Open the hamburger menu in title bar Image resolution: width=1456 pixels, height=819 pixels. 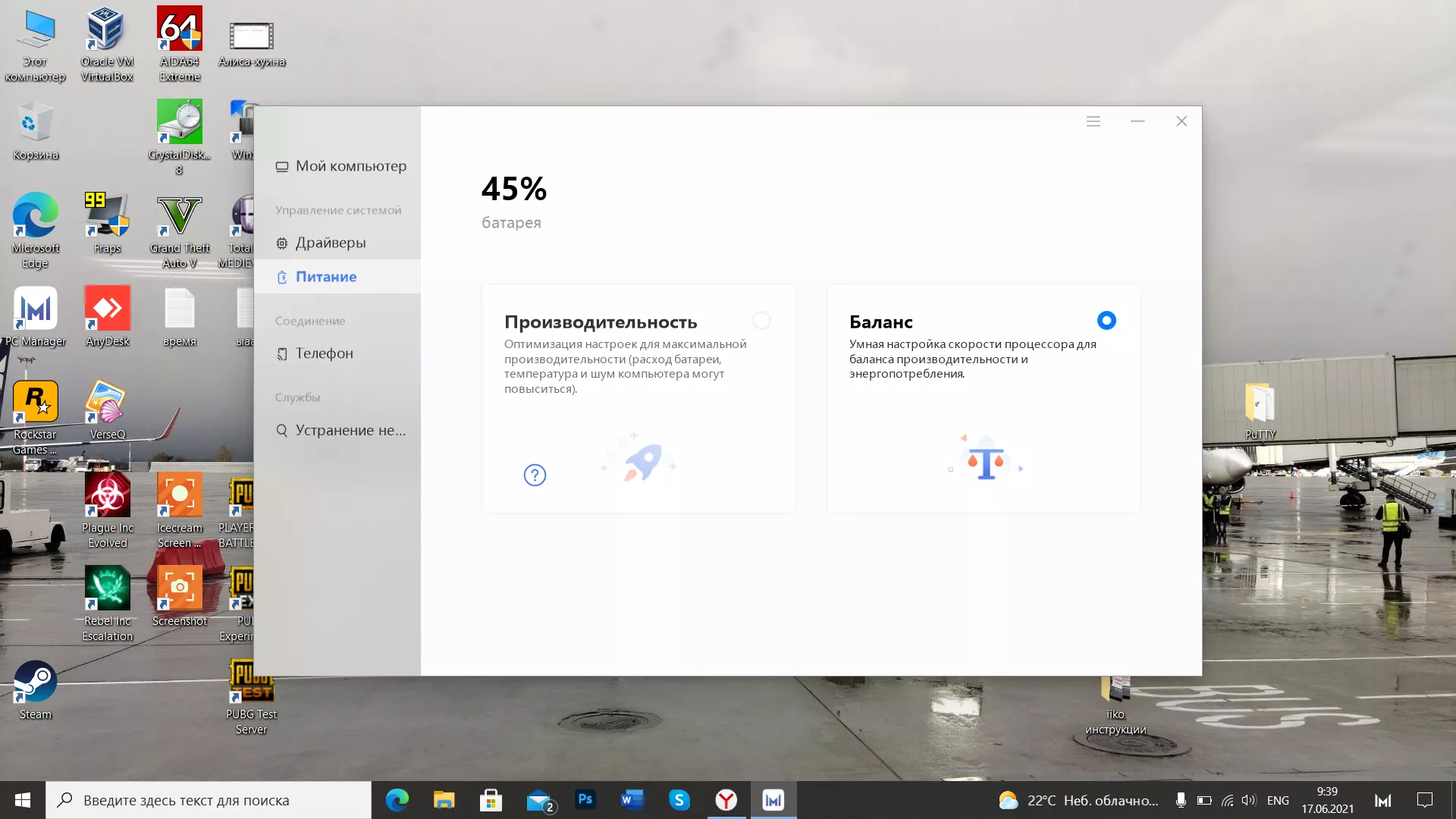click(1093, 121)
